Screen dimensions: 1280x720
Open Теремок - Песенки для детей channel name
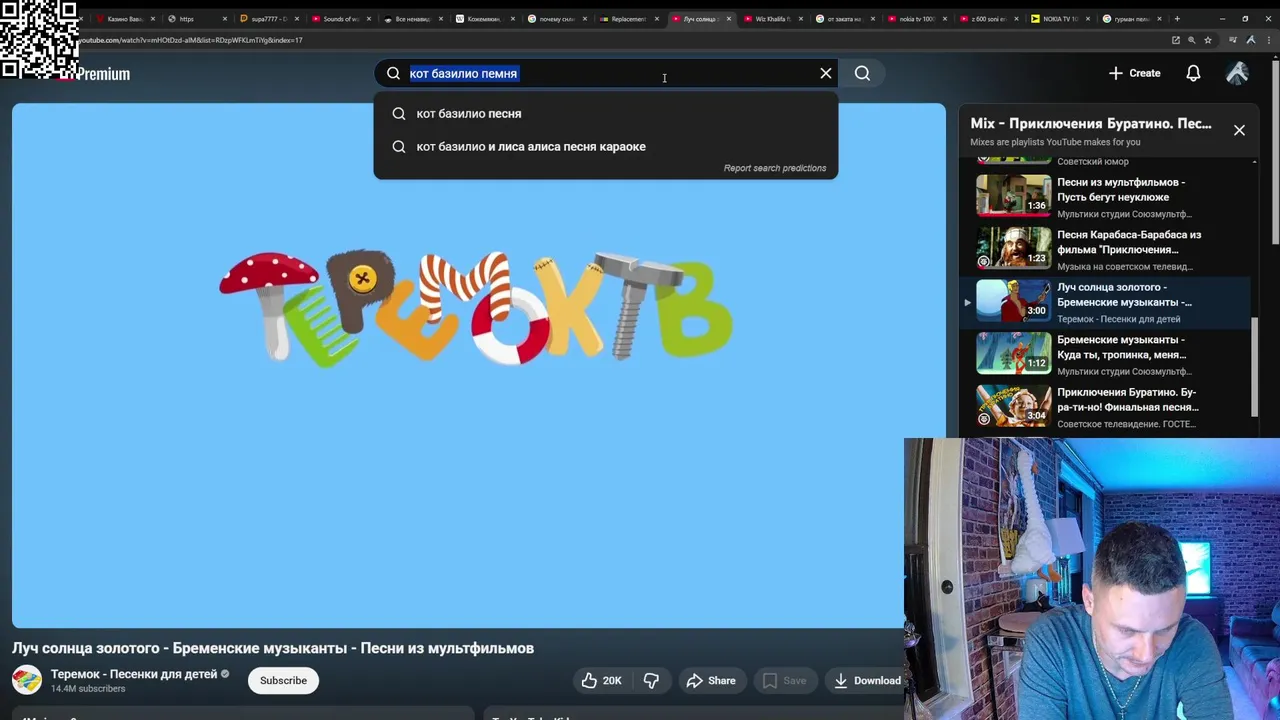click(134, 674)
